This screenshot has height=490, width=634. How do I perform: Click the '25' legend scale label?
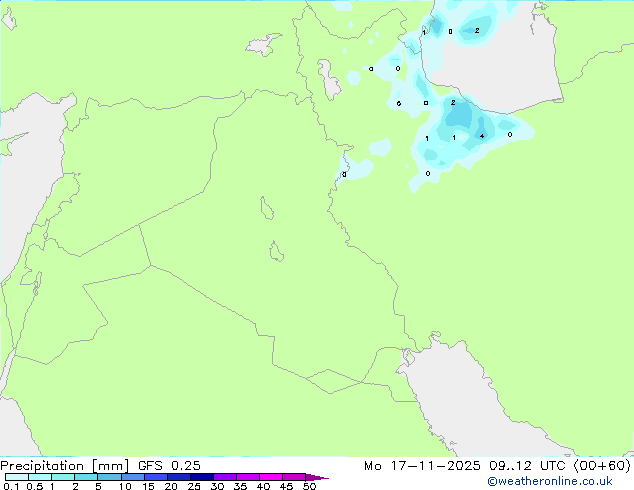point(194,486)
